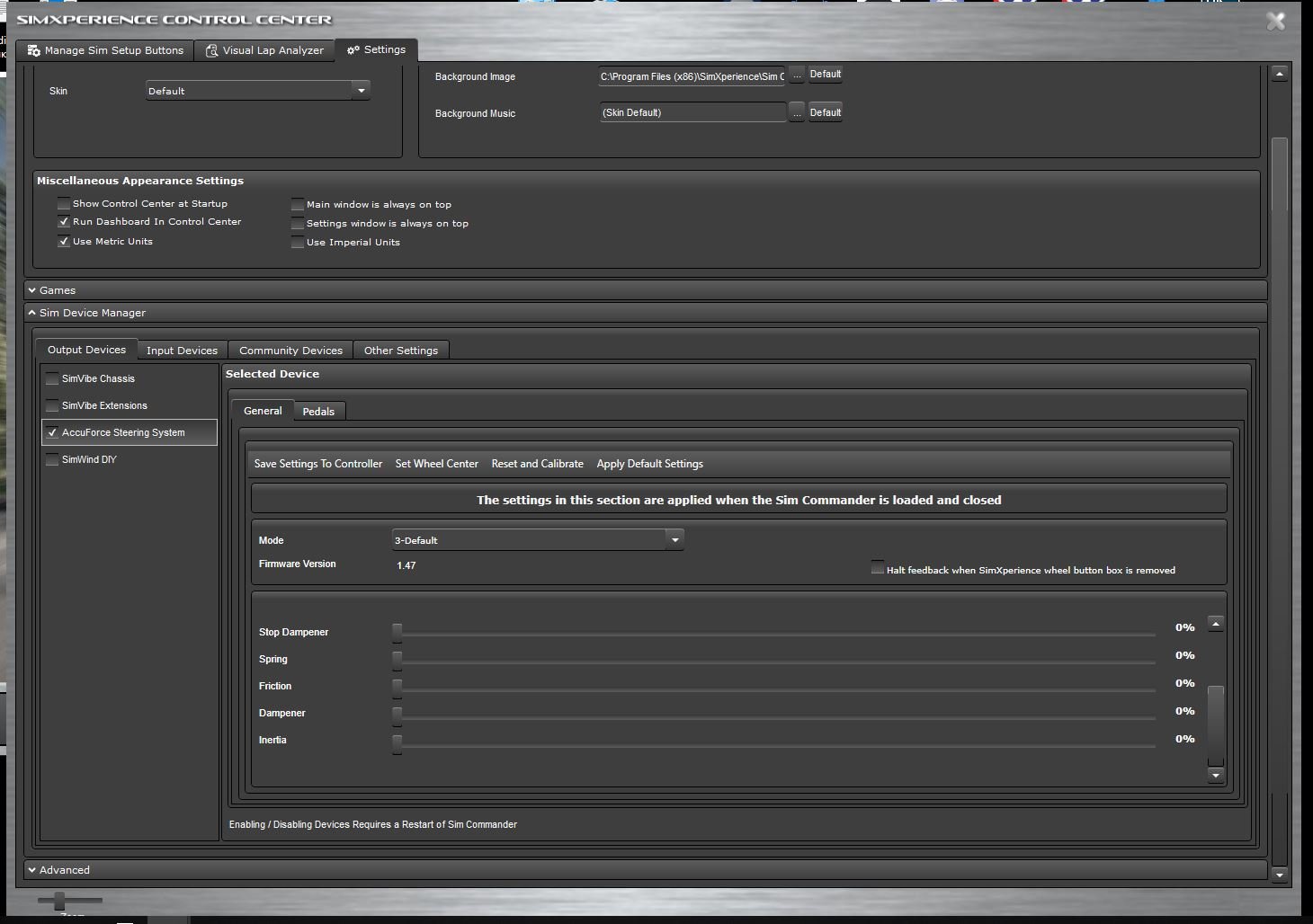Click slider panel scroll down arrow
Viewport: 1313px width, 924px height.
pos(1216,775)
